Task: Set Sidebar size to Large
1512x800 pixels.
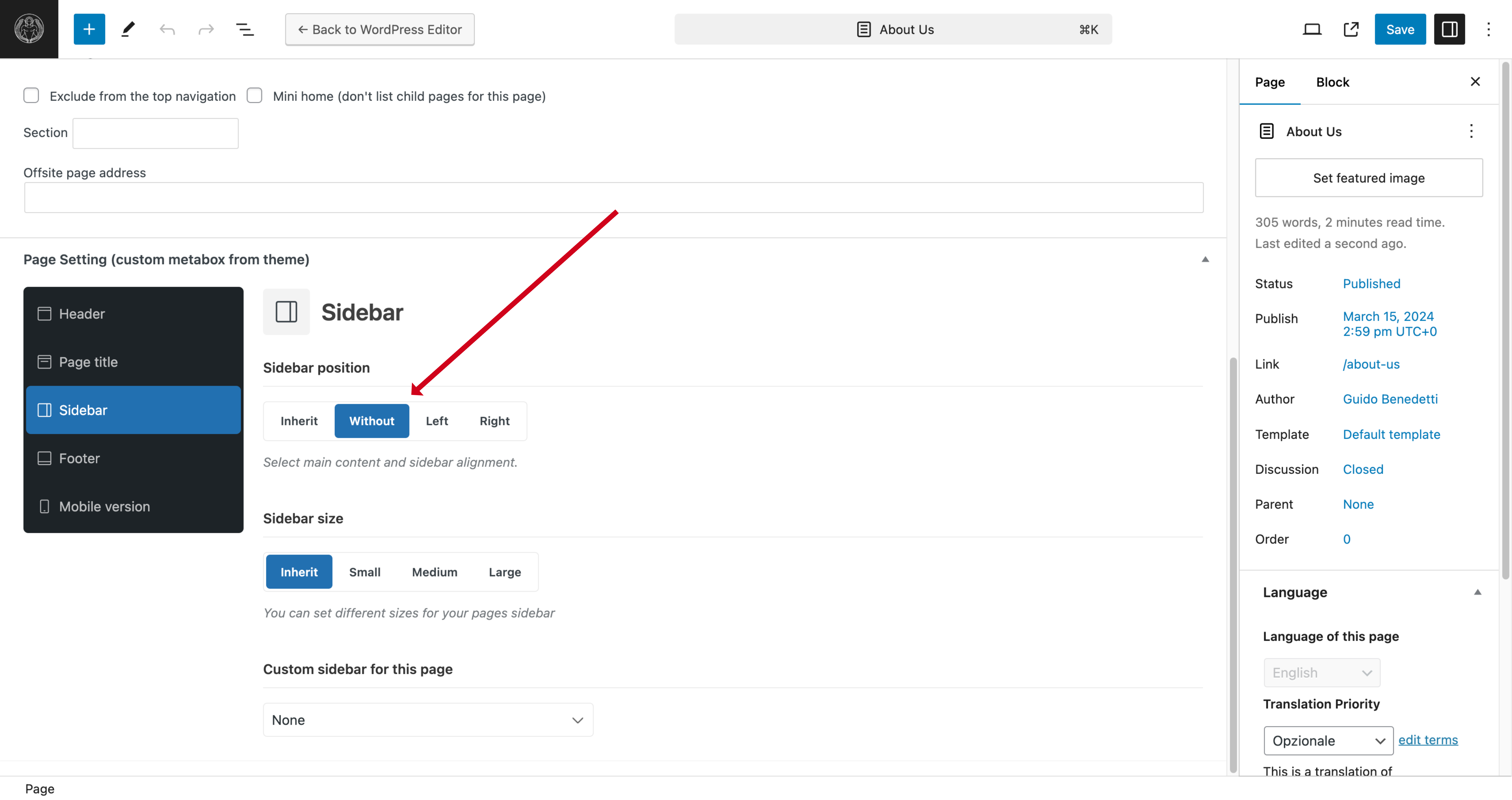Action: [x=505, y=572]
